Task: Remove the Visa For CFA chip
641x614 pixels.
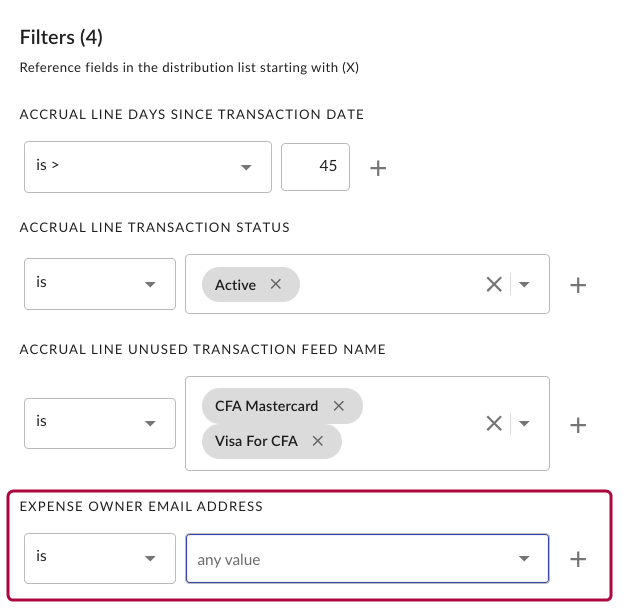Action: pos(318,441)
